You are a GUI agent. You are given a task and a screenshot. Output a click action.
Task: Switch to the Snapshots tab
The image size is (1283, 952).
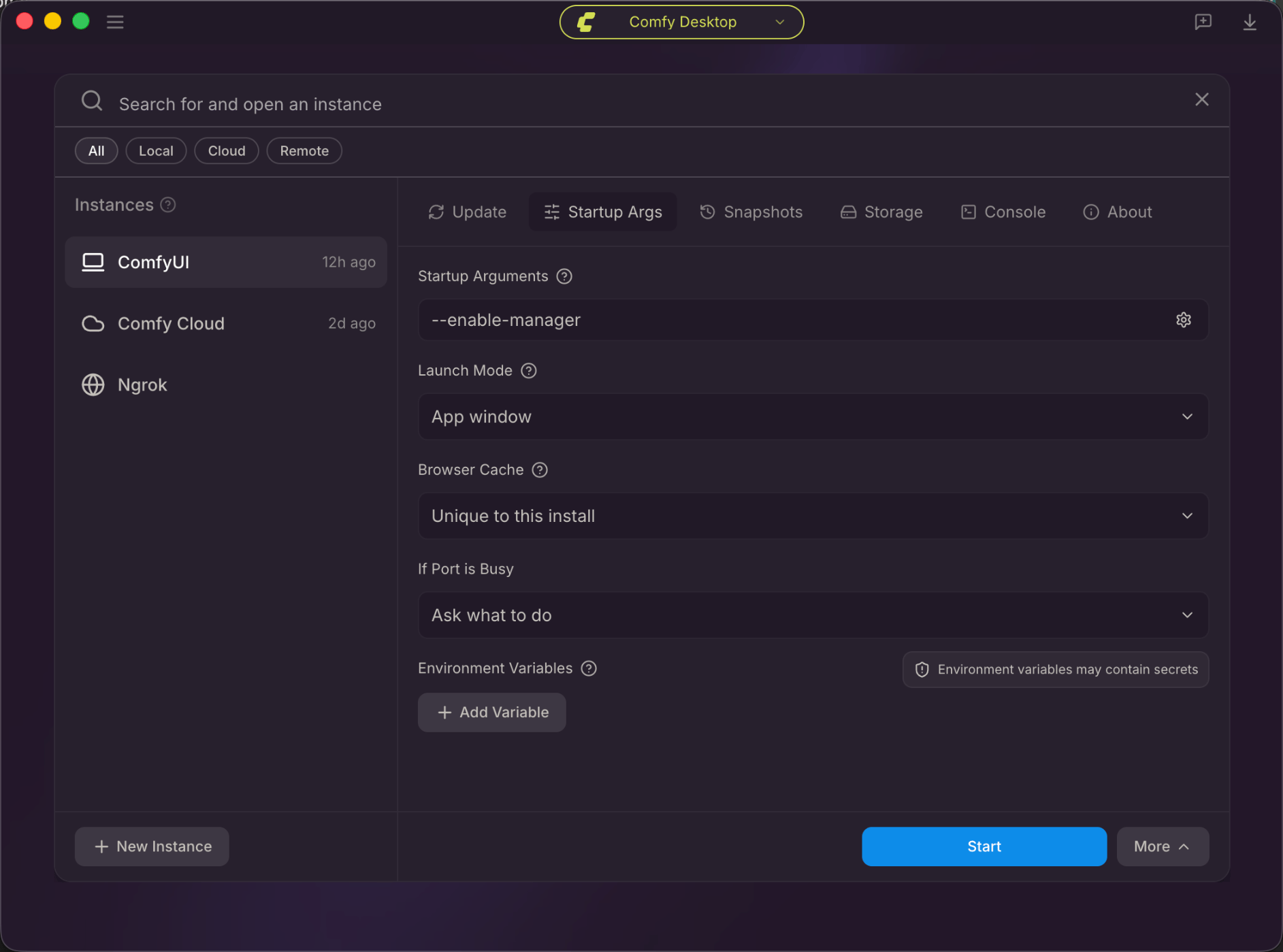click(x=751, y=212)
